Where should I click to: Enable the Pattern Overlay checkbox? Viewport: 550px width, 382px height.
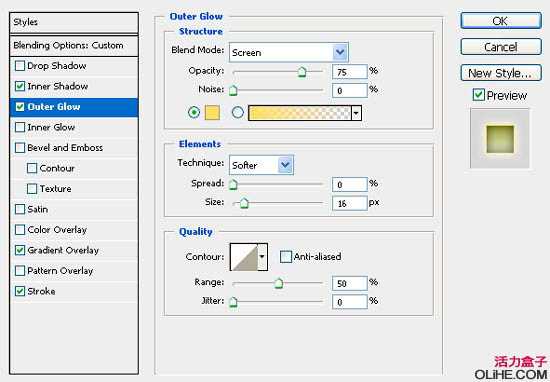click(x=20, y=270)
